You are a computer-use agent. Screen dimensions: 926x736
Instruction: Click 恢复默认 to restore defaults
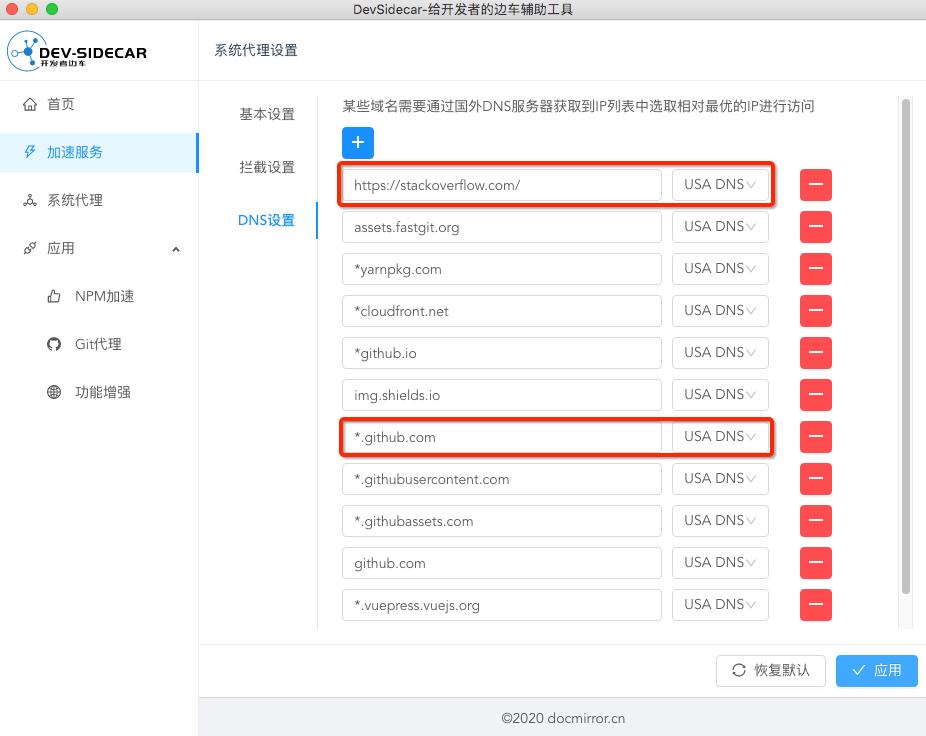(770, 670)
